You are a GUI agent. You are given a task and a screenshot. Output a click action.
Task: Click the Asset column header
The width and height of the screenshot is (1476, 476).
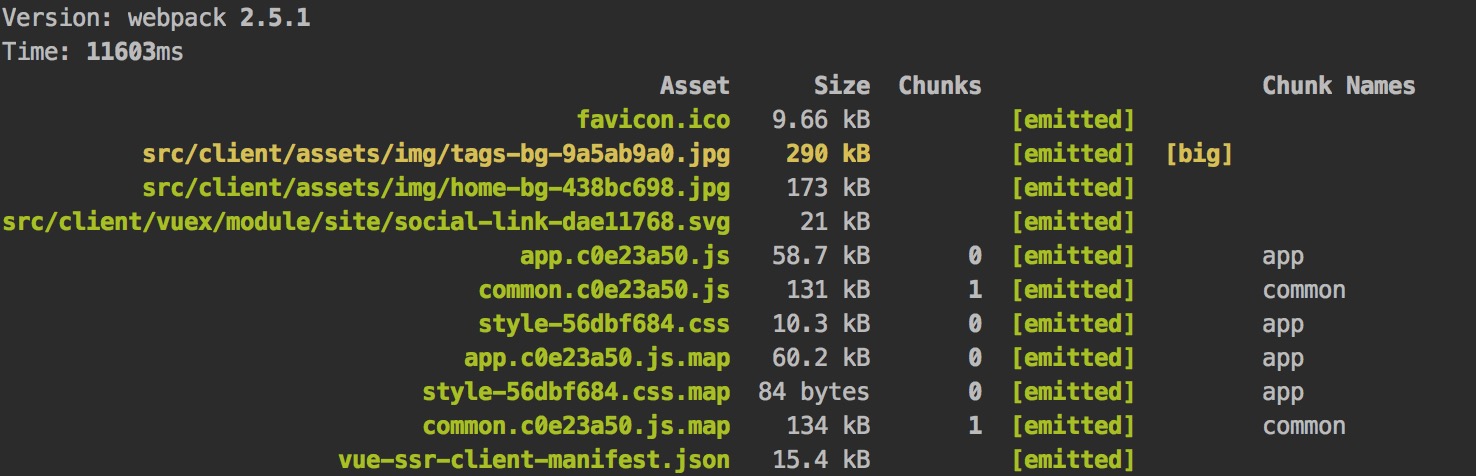pos(694,86)
